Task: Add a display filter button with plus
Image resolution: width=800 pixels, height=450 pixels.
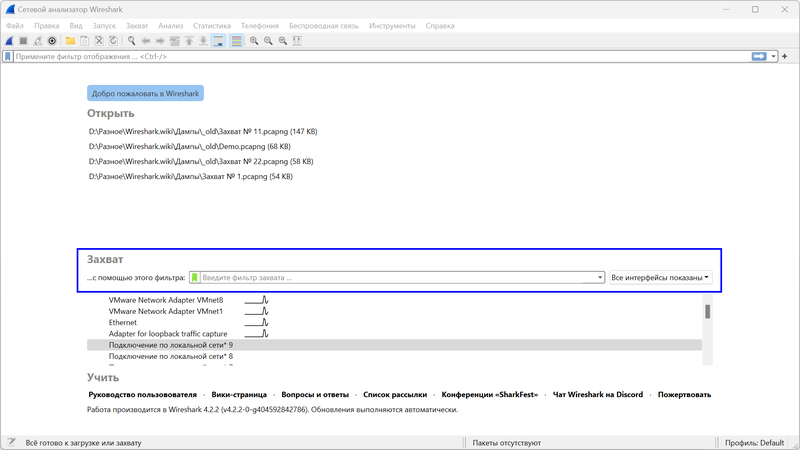Action: [785, 57]
